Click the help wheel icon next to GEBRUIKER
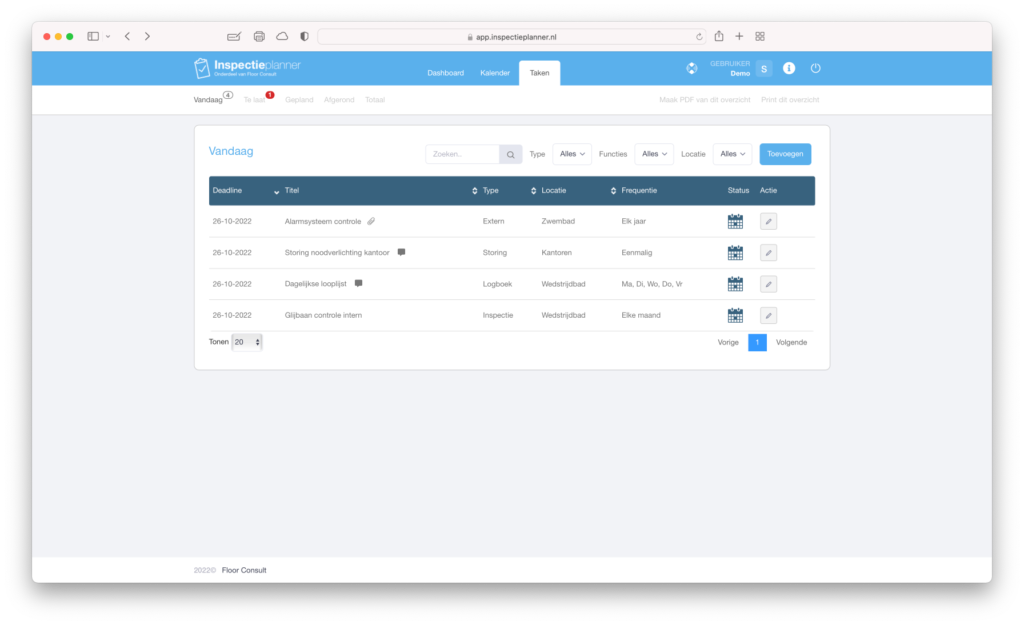Viewport: 1024px width, 625px height. (691, 68)
